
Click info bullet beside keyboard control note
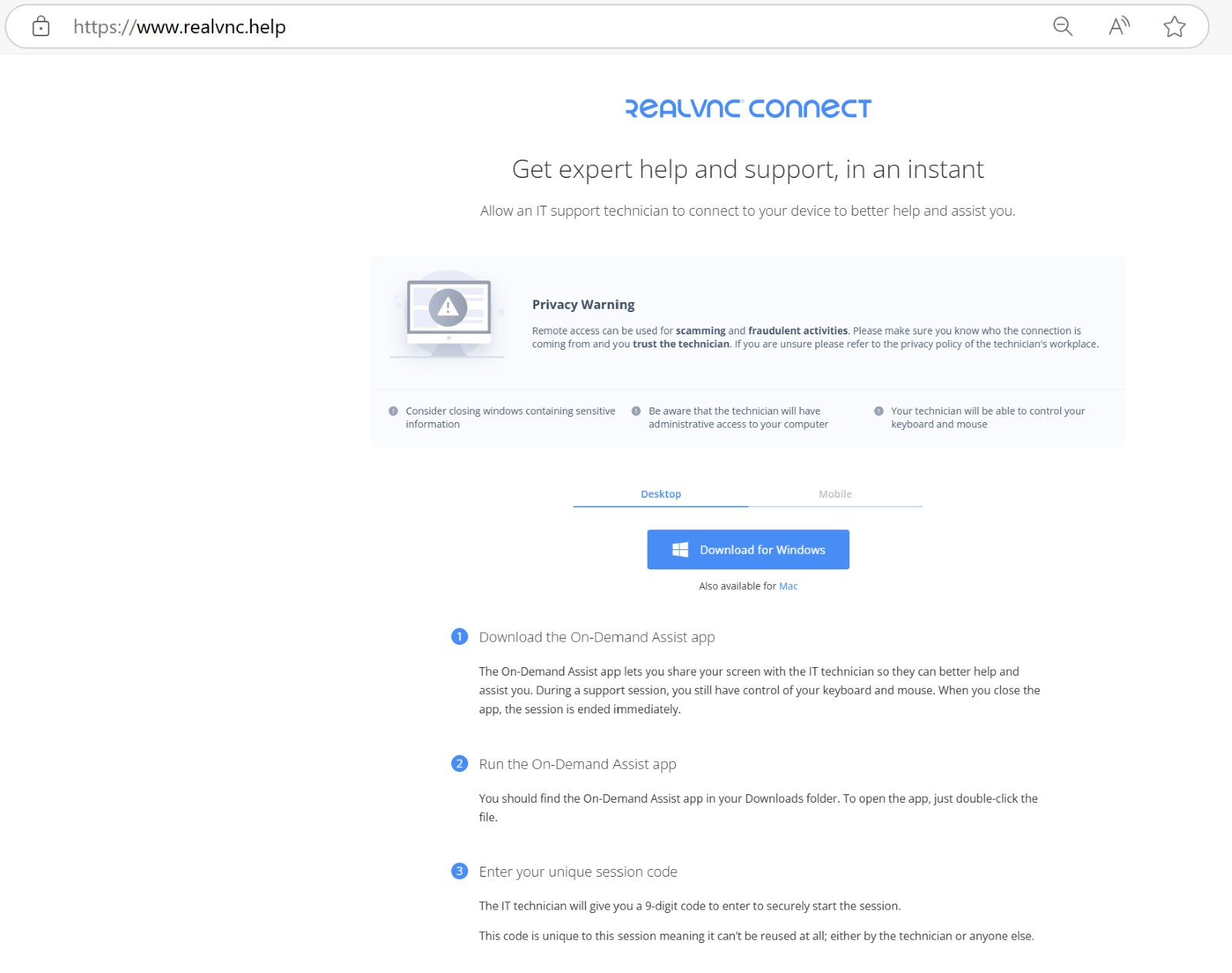[x=879, y=411]
